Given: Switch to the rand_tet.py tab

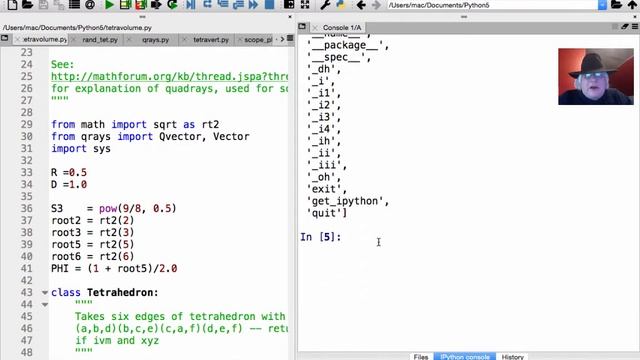Looking at the screenshot, I should tap(100, 40).
